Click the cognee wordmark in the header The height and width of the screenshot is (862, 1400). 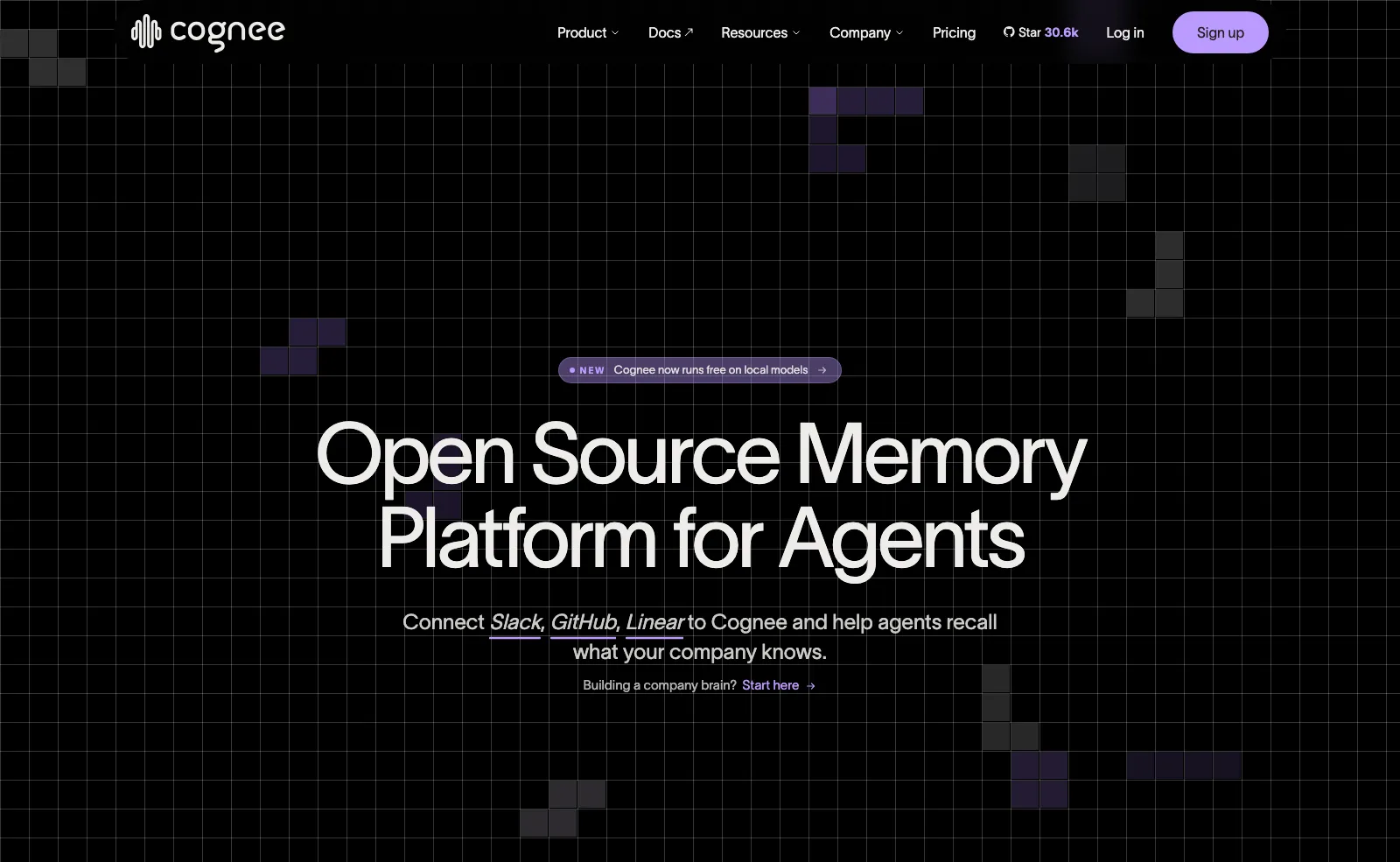(x=227, y=33)
